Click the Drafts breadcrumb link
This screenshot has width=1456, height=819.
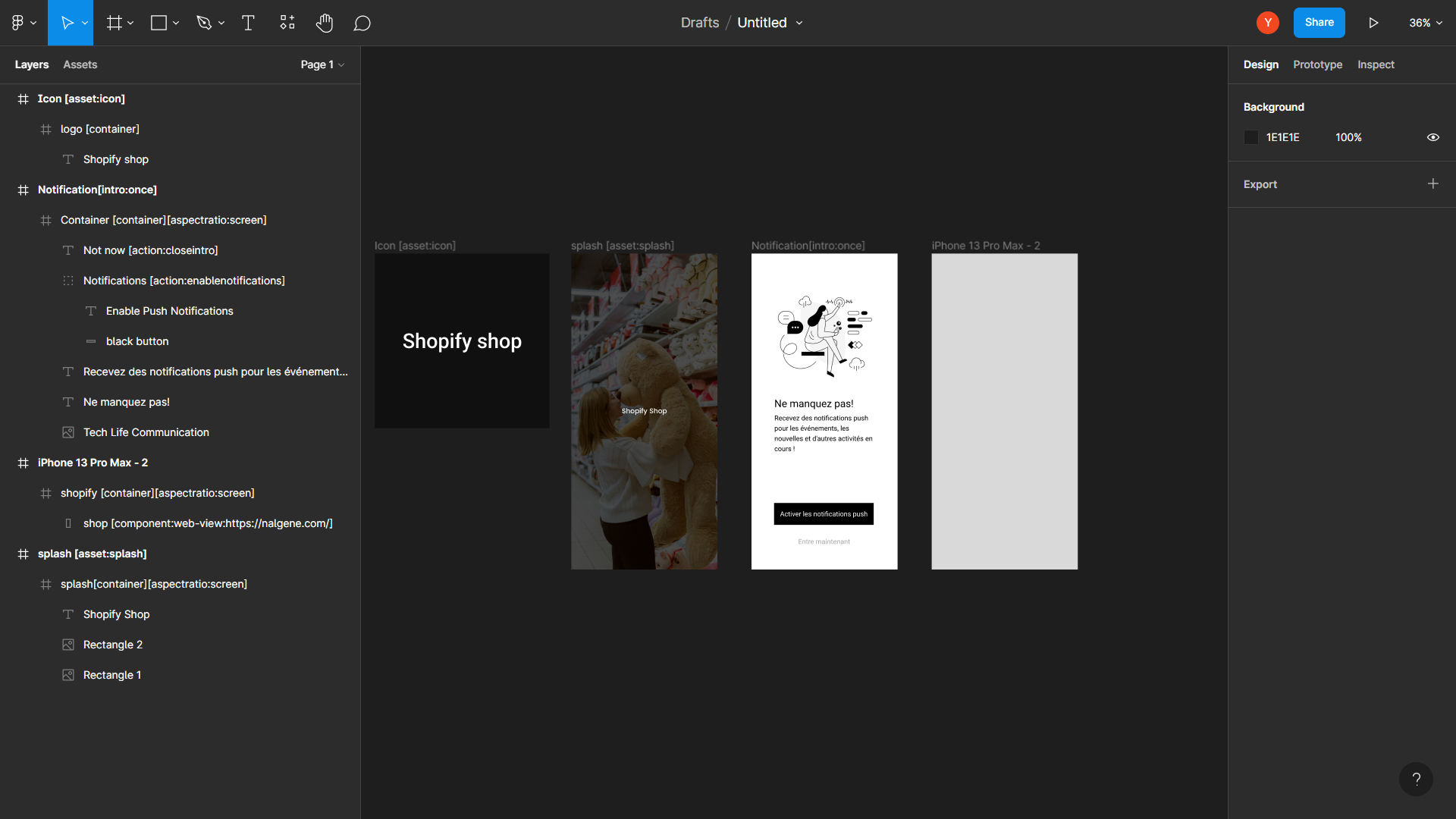[x=699, y=23]
